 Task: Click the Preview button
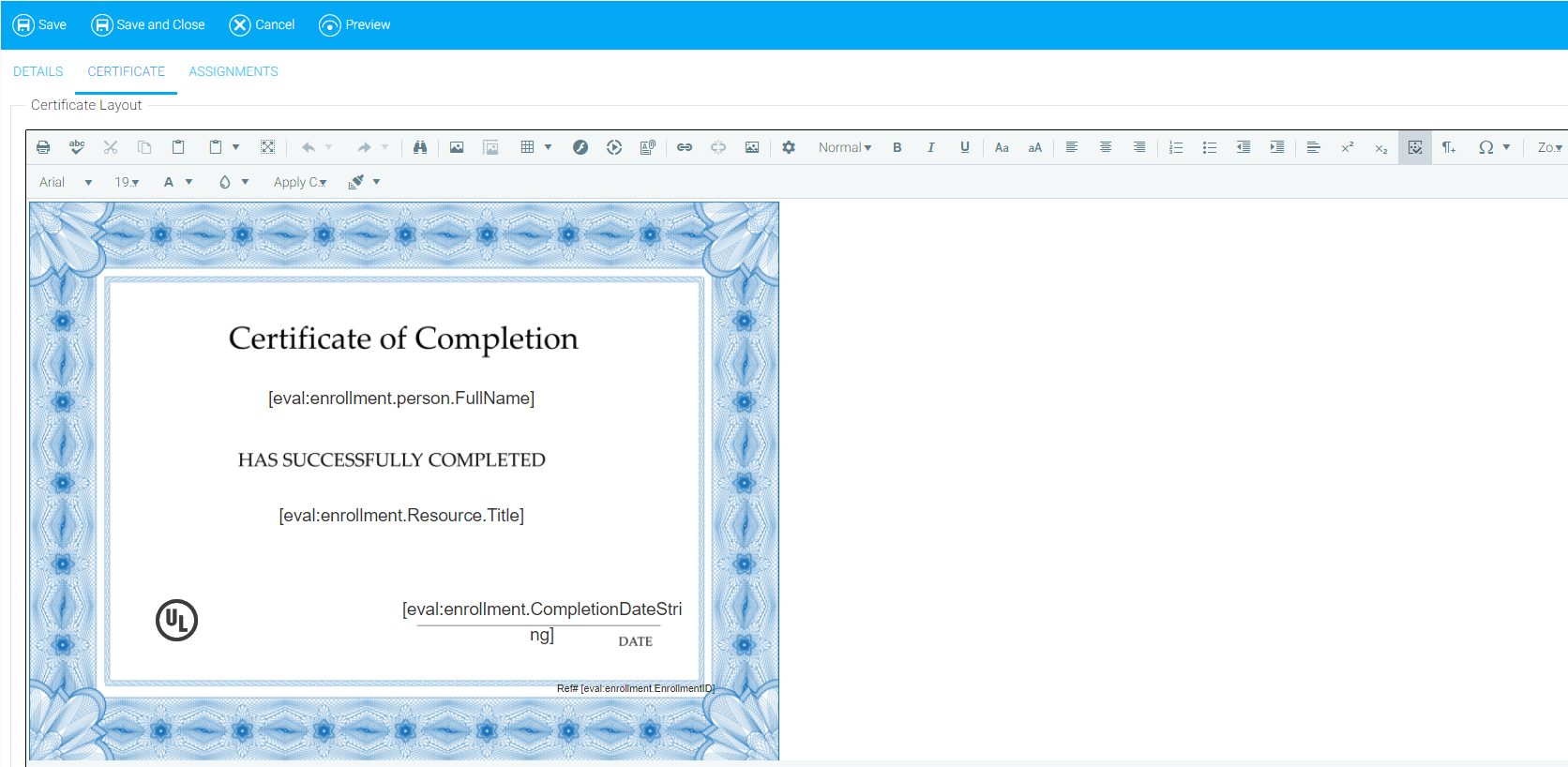[x=355, y=25]
